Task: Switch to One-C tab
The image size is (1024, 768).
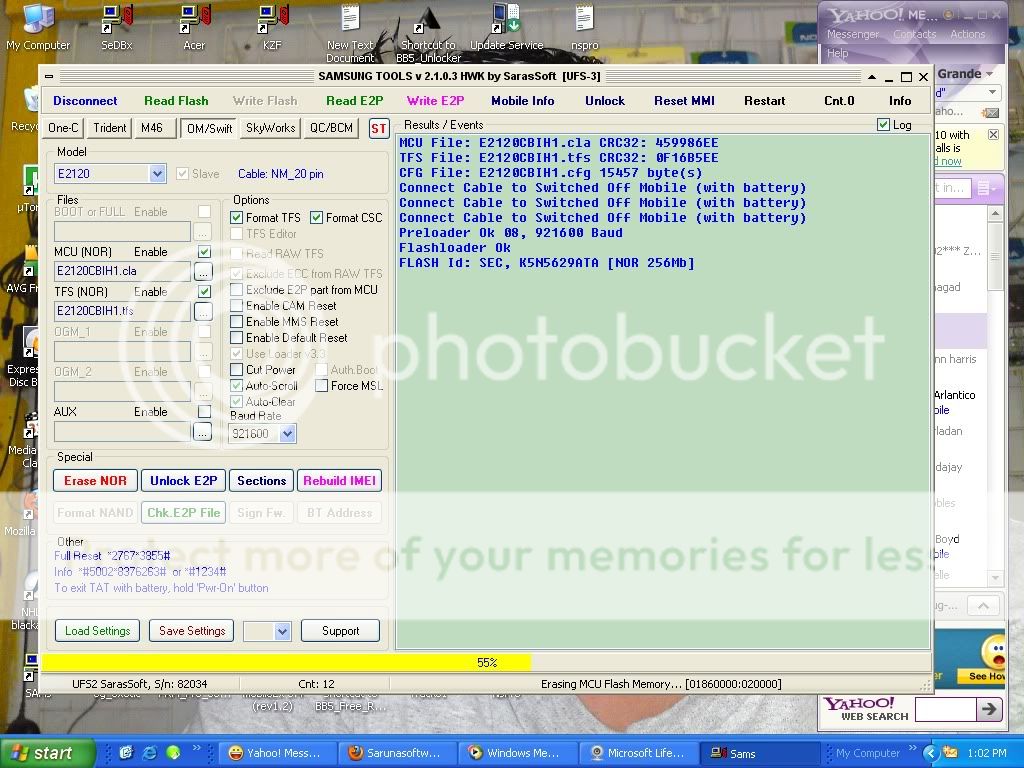Action: coord(63,128)
